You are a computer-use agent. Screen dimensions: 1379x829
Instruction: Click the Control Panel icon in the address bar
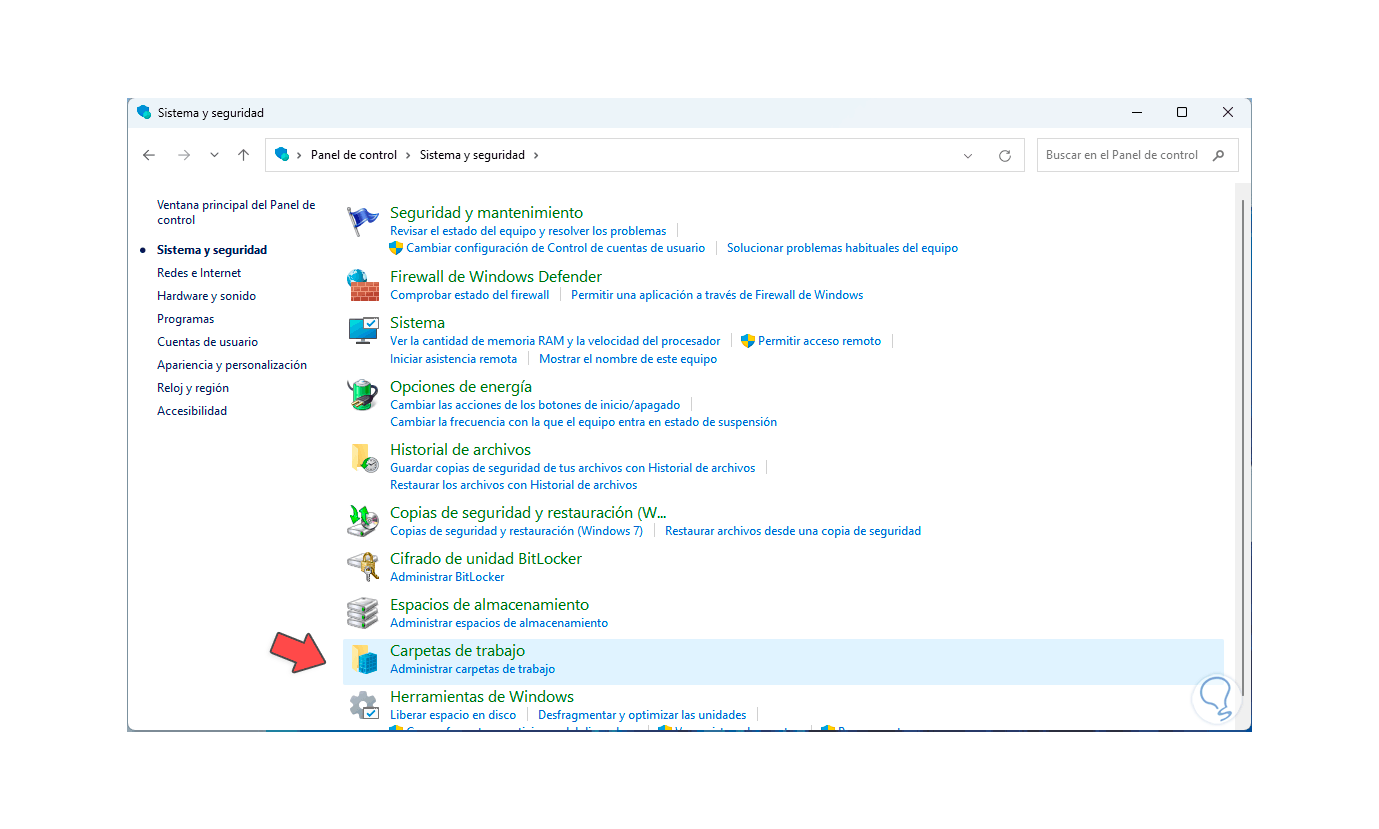(x=282, y=154)
